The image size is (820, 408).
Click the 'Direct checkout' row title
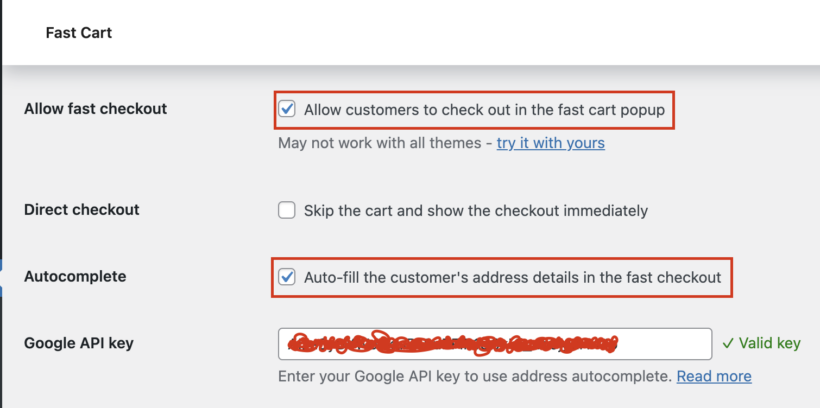81,210
